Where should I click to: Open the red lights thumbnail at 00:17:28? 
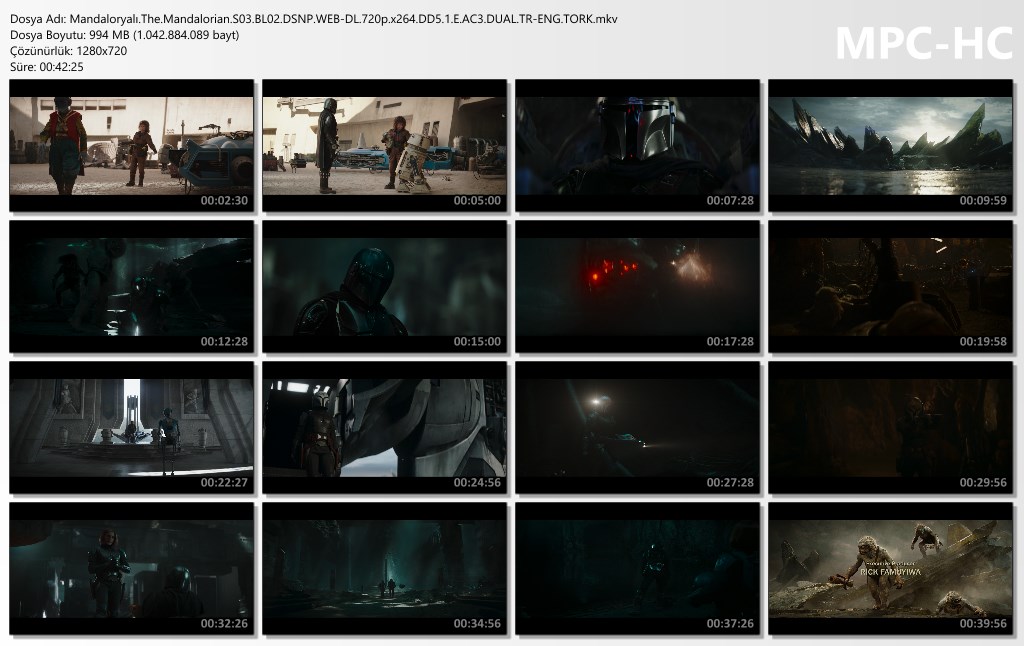tap(637, 287)
